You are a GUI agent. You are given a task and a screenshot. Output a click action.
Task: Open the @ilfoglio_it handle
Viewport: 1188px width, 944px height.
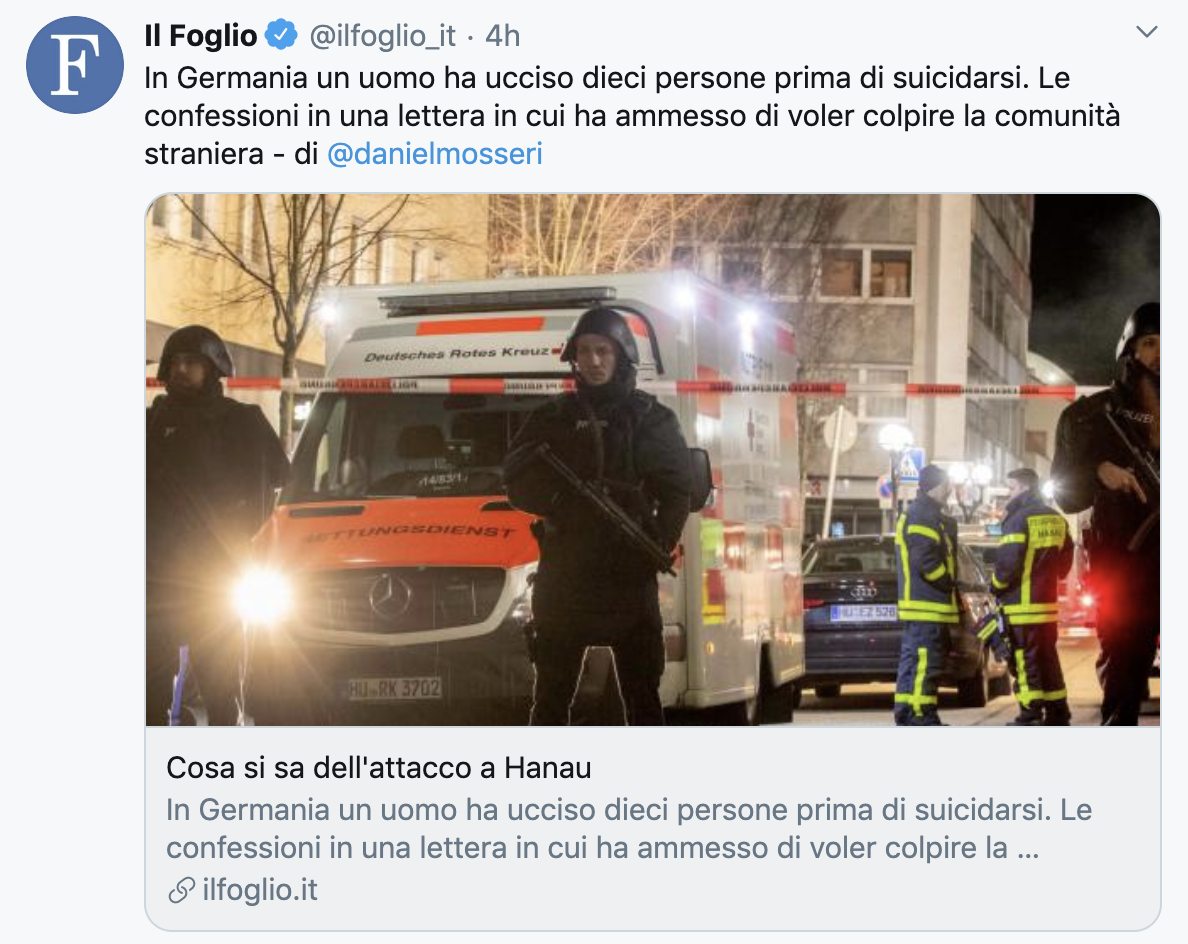click(383, 36)
